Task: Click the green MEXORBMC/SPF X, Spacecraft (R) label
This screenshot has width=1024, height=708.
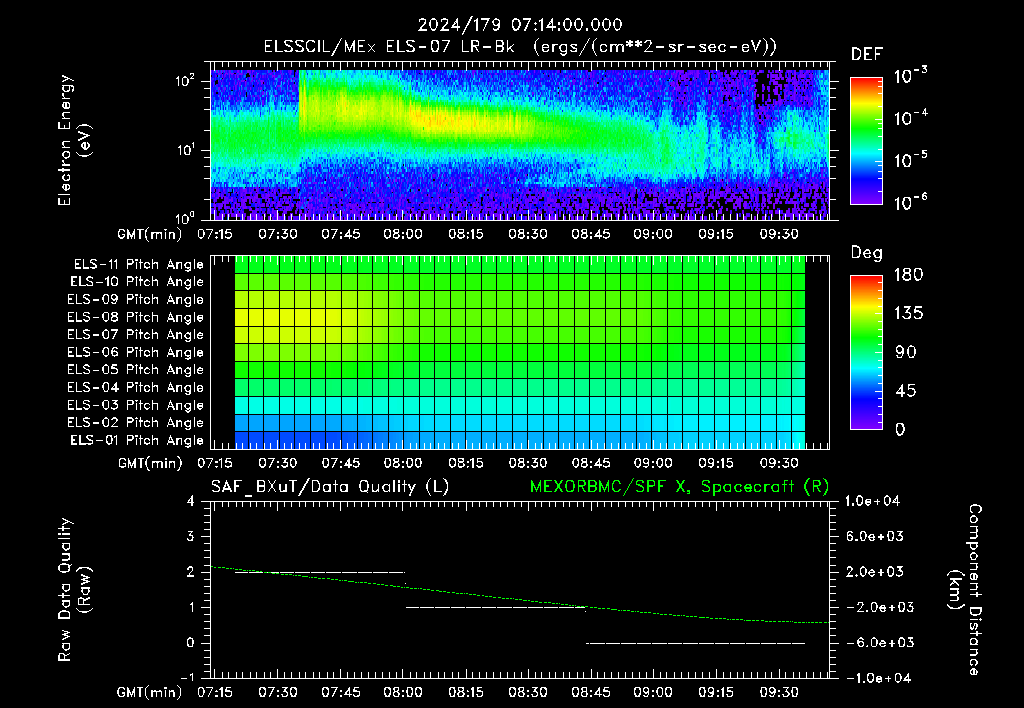Action: 679,487
